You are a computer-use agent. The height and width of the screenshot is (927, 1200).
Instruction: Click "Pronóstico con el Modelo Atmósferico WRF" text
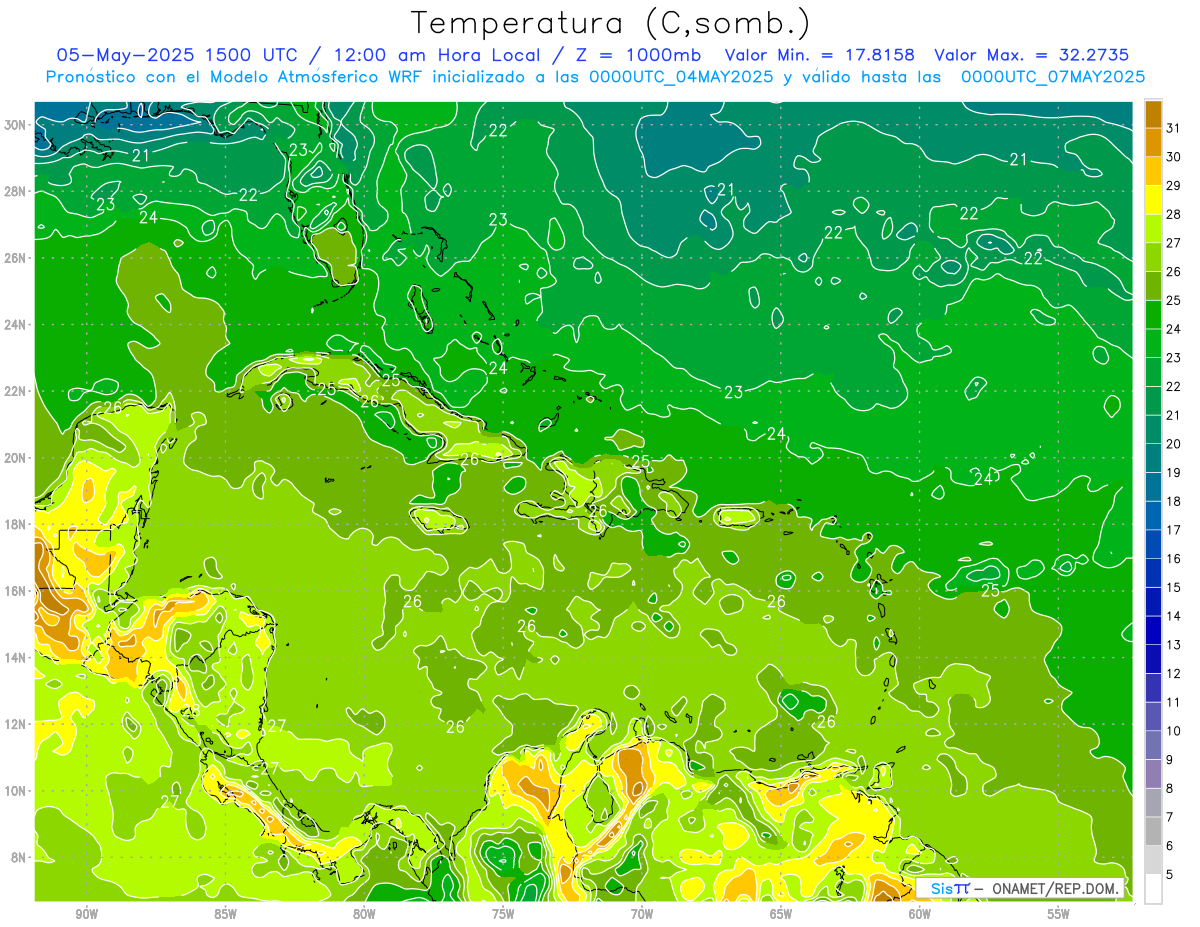236,77
